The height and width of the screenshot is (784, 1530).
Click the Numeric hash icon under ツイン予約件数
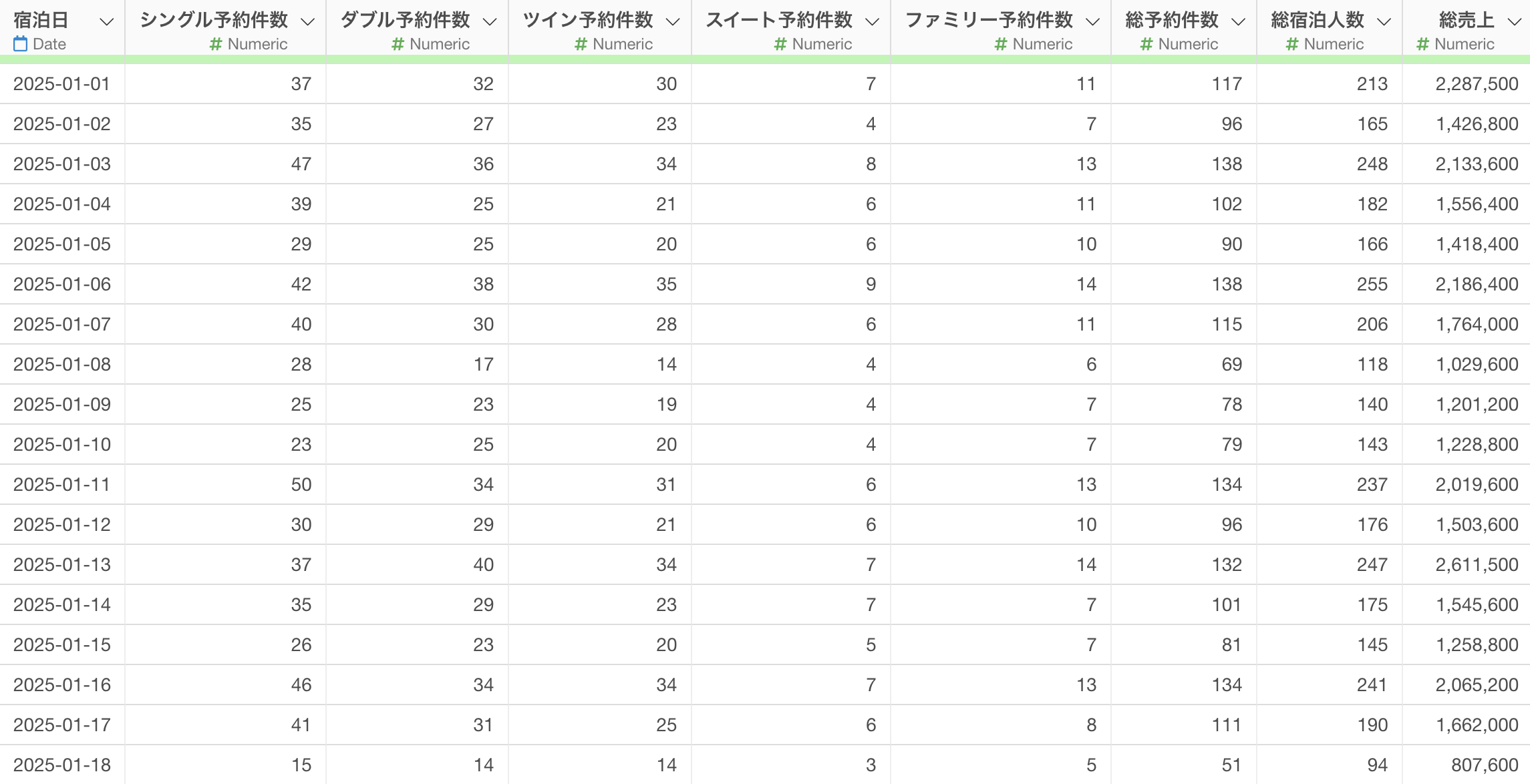tap(581, 44)
